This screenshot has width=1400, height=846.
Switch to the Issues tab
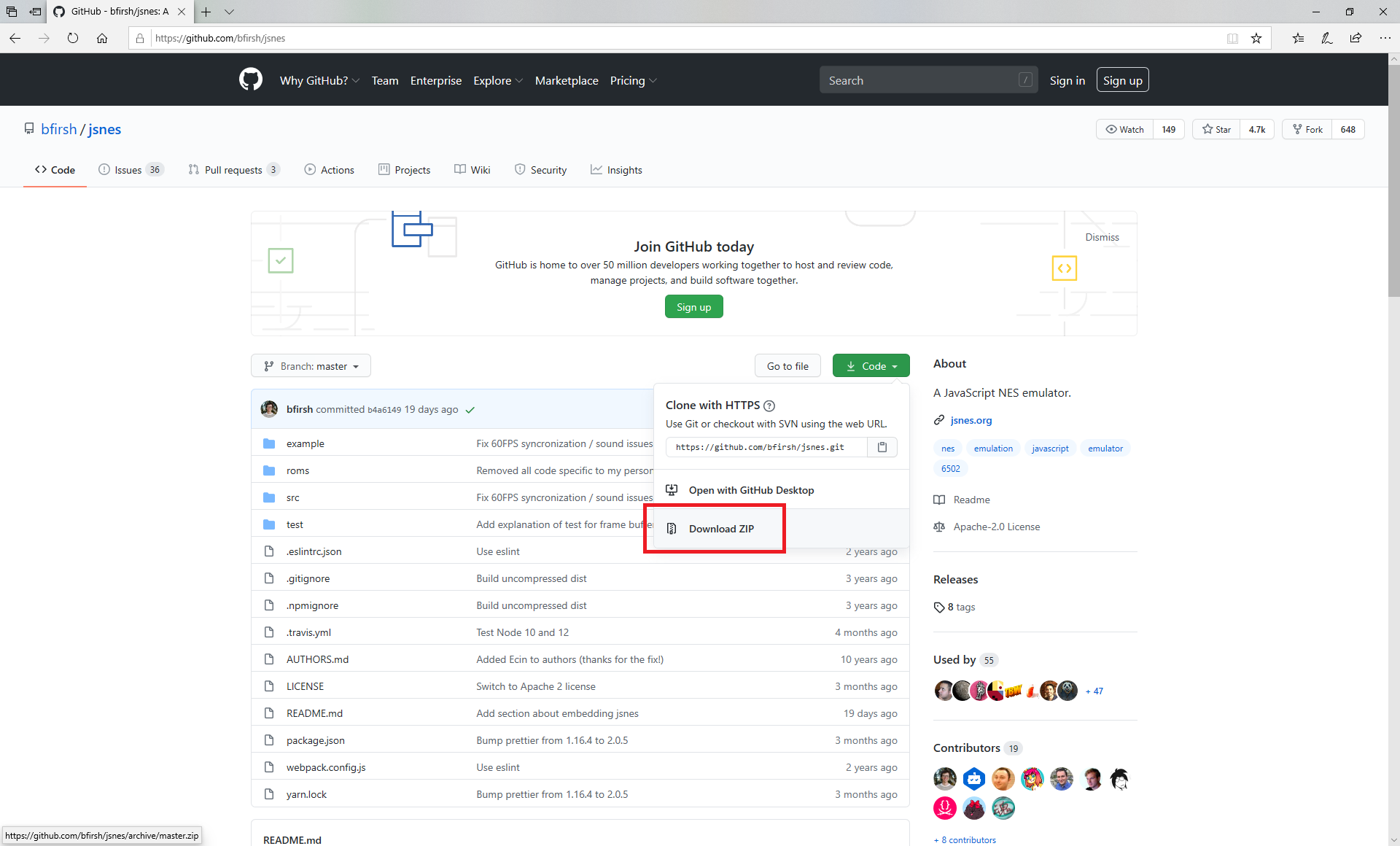pyautogui.click(x=131, y=170)
